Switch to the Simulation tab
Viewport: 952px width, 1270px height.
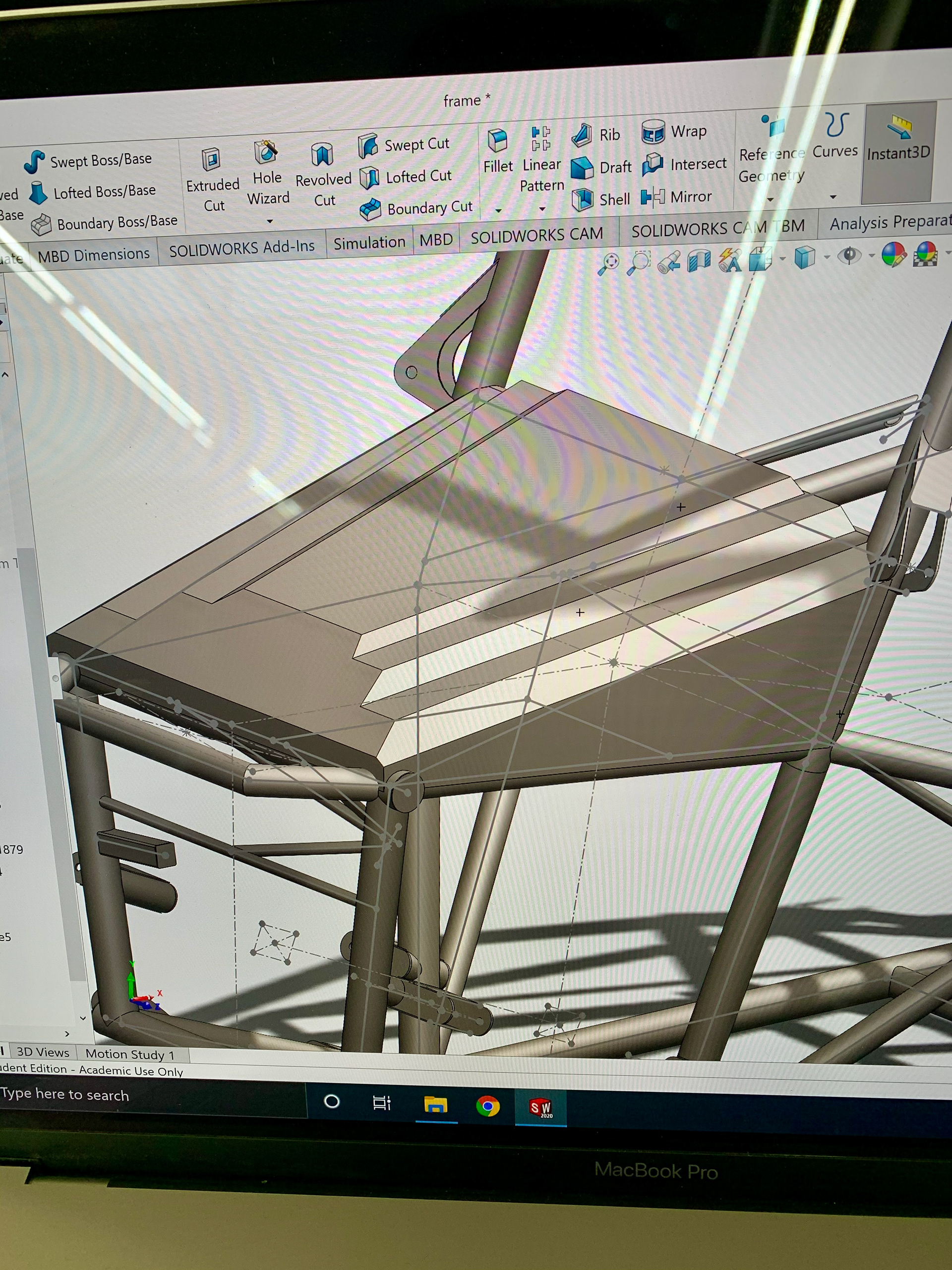[369, 243]
